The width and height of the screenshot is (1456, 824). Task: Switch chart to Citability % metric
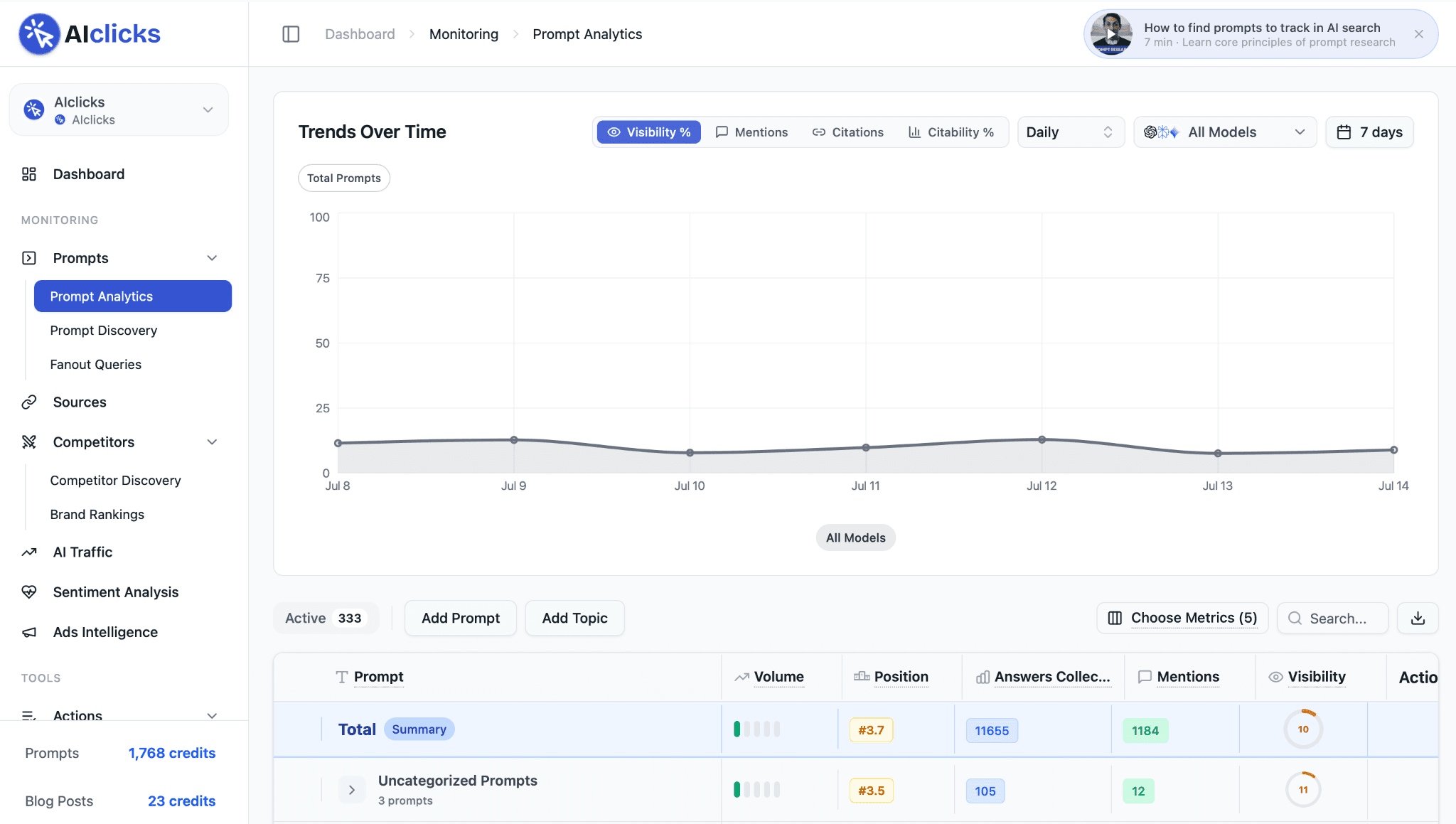(951, 132)
